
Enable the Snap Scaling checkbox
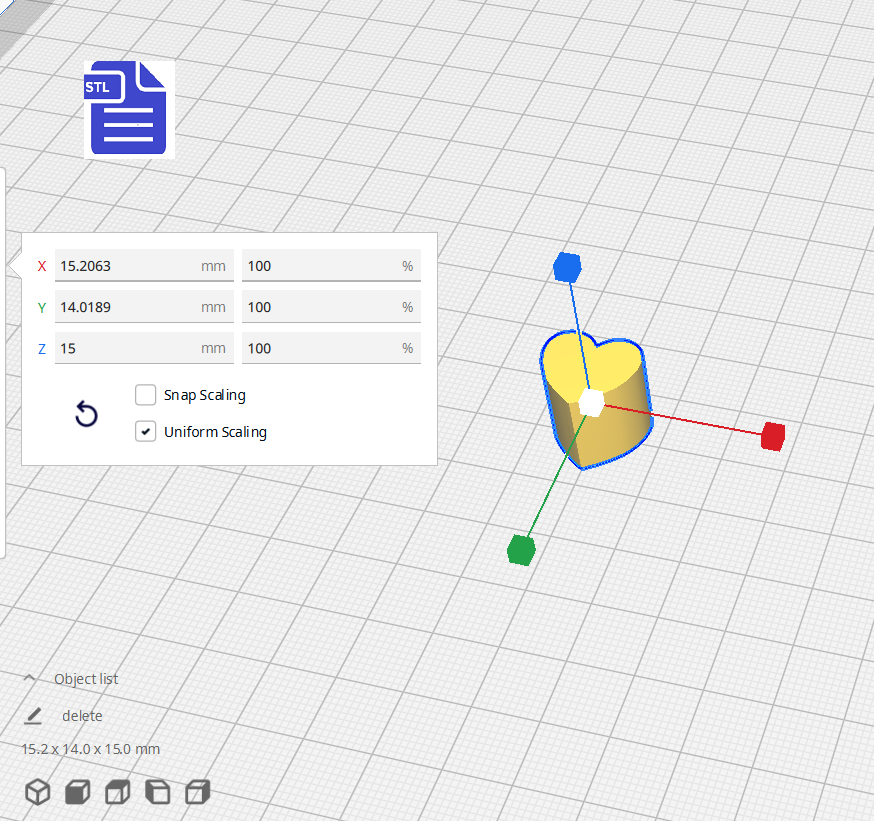click(146, 395)
